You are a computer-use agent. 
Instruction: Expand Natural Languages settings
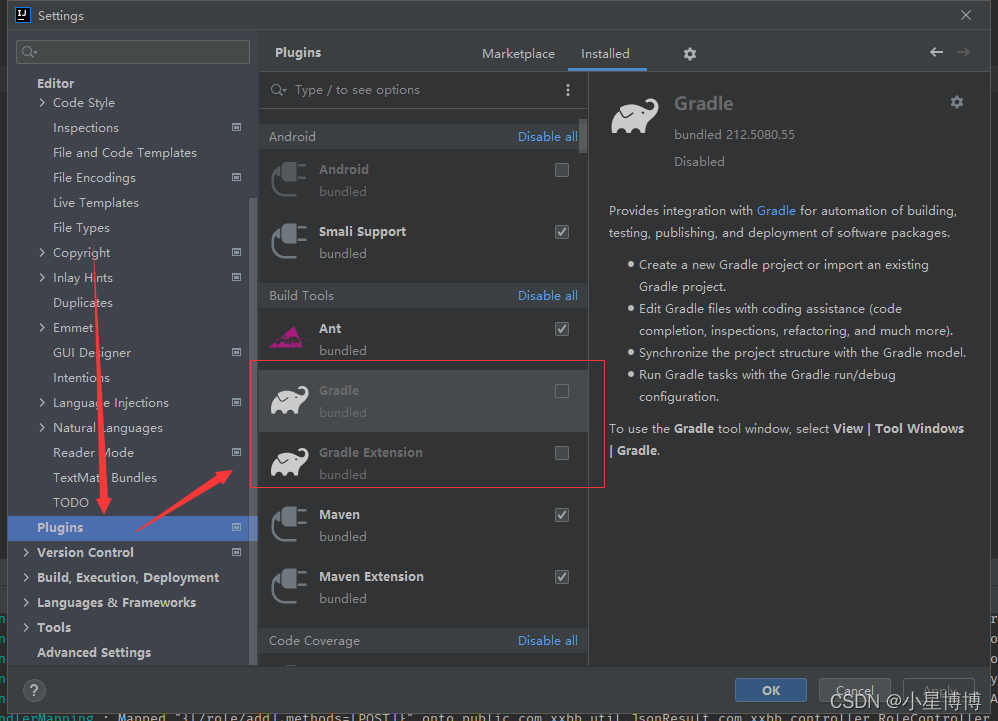pyautogui.click(x=42, y=427)
